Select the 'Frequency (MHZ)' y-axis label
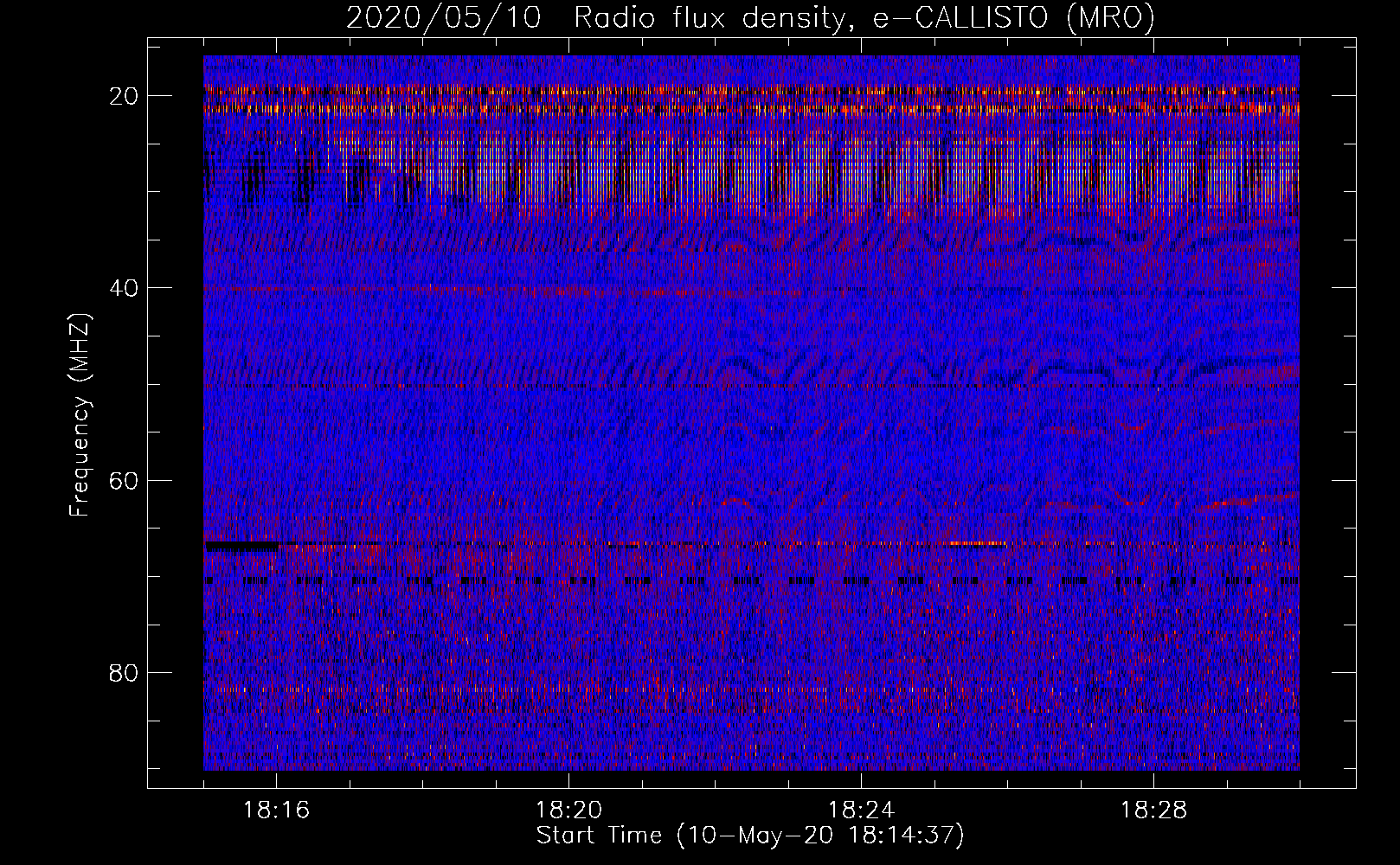The height and width of the screenshot is (865, 1400). coord(80,415)
